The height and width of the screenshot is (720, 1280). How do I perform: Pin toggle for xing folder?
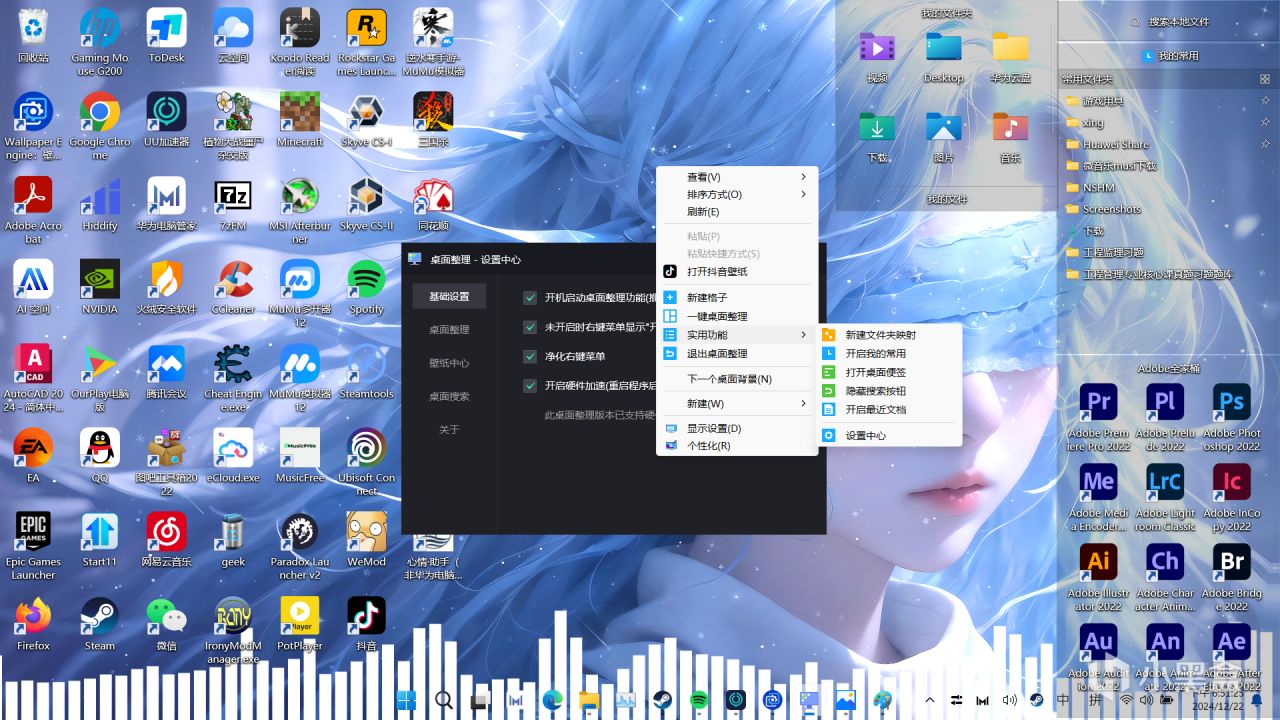(1265, 123)
